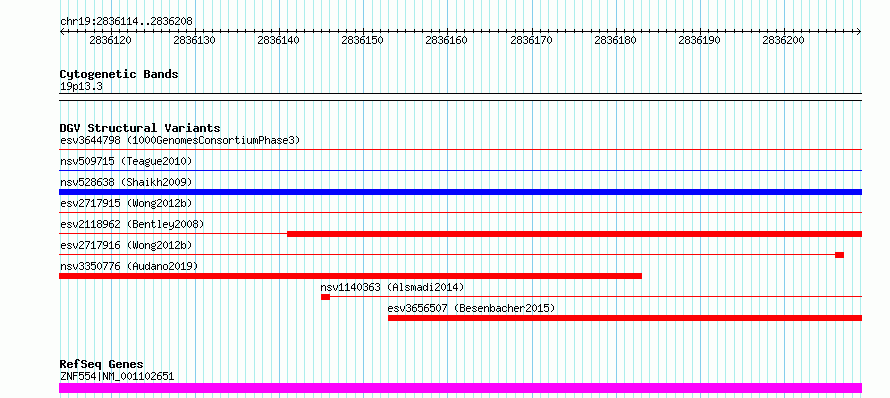Click the thick blue nsv528638 variant bar
The height and width of the screenshot is (398, 890).
point(460,192)
